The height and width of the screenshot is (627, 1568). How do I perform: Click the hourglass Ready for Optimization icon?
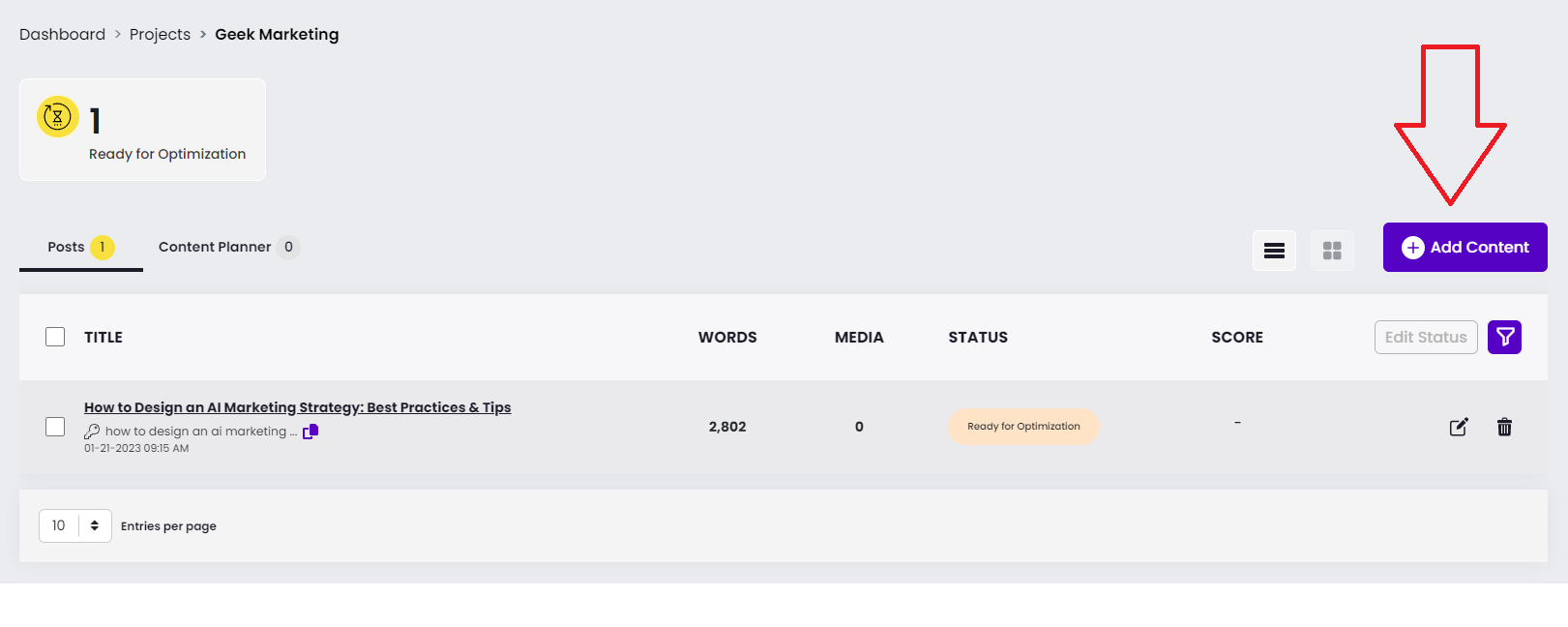coord(58,117)
